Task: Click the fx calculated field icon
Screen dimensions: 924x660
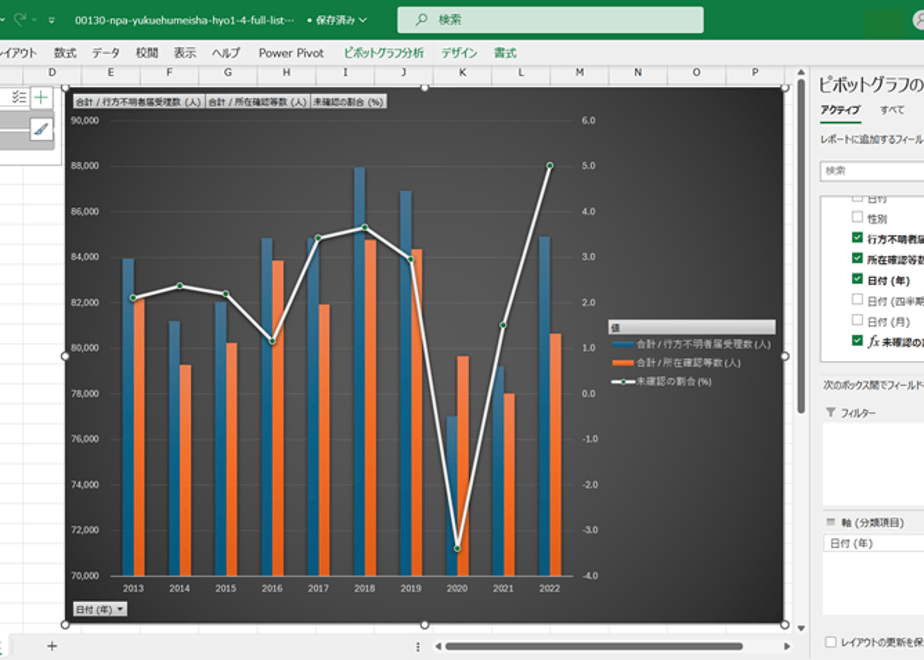Action: [x=873, y=341]
